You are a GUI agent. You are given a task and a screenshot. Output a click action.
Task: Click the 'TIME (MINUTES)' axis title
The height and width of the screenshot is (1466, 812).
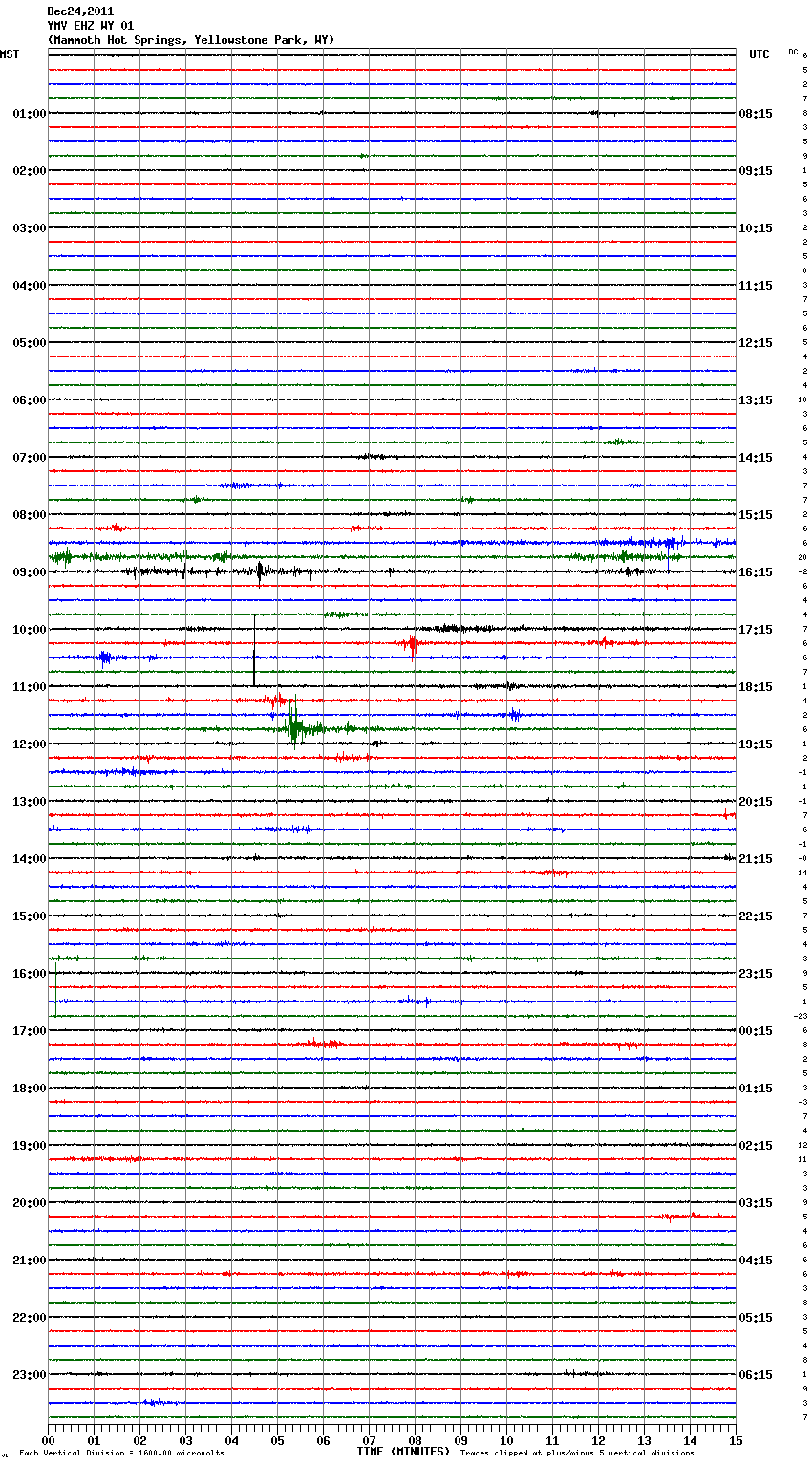coord(403,1452)
